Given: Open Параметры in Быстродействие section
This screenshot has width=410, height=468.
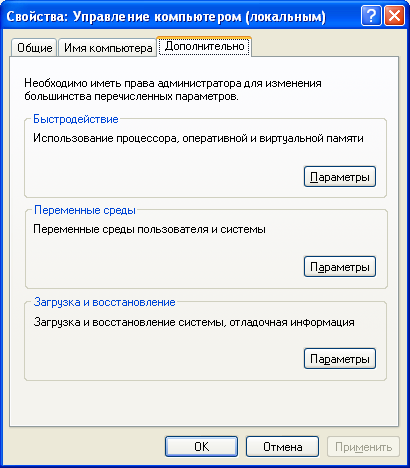Looking at the screenshot, I should (340, 177).
